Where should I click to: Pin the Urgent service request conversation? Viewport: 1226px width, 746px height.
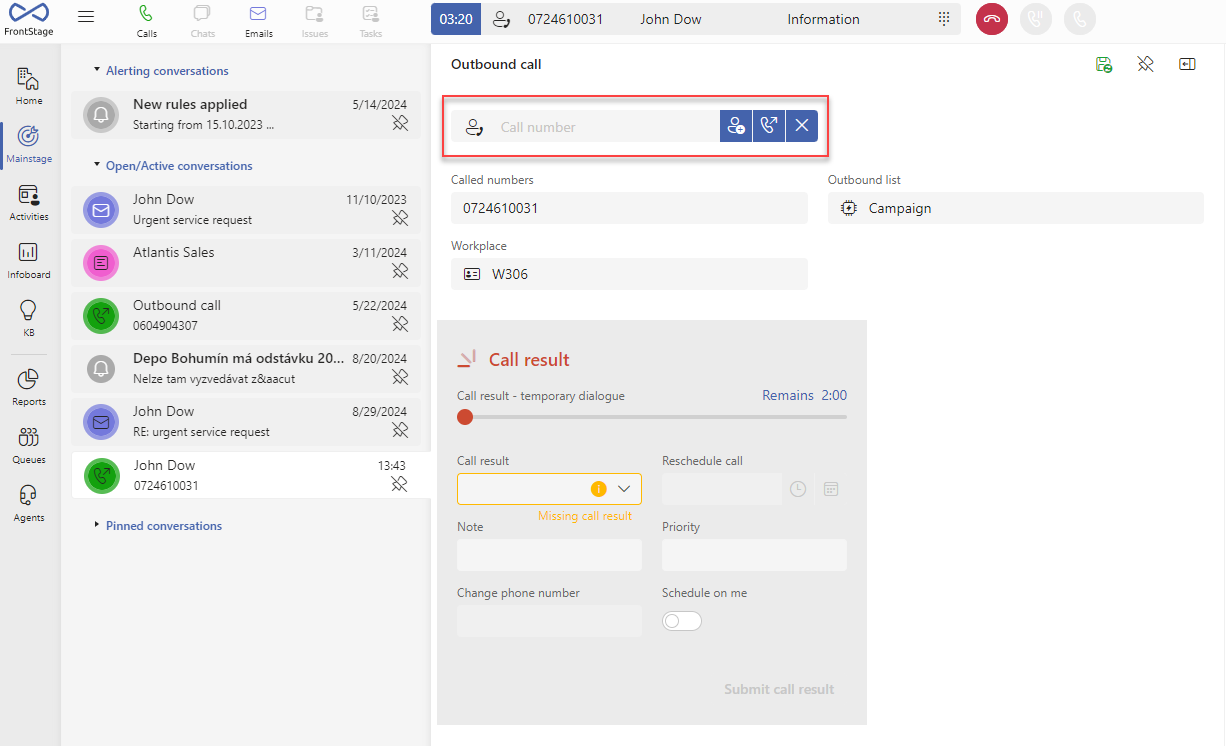click(400, 218)
